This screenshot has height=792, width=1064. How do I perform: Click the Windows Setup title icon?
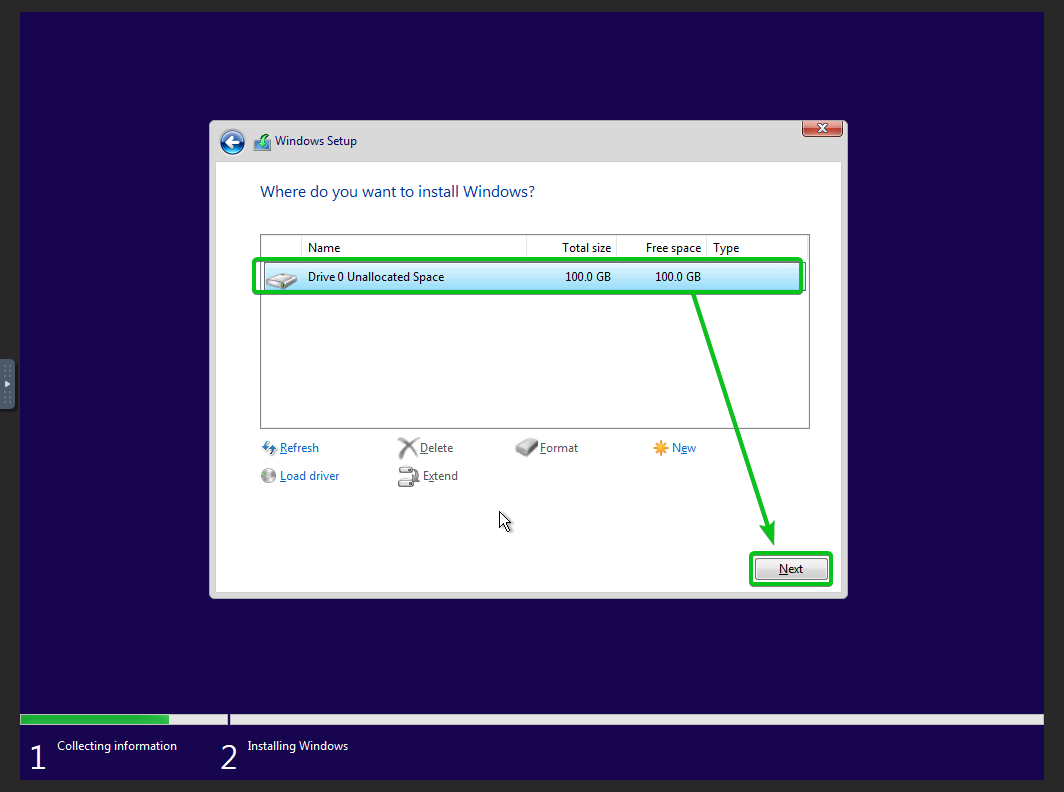(x=262, y=142)
